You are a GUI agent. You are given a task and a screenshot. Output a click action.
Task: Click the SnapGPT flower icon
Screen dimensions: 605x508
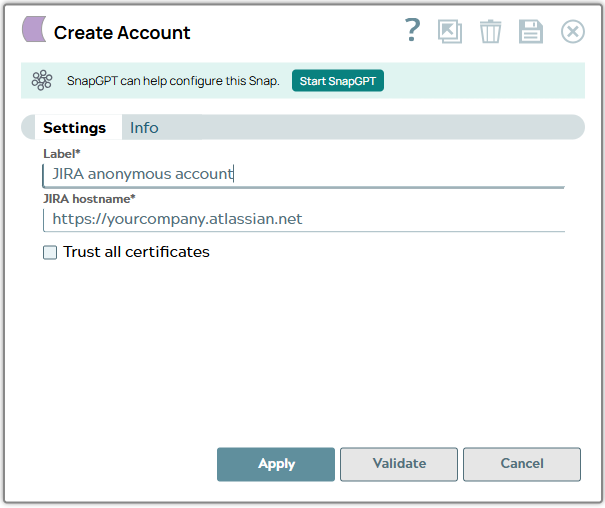point(42,80)
